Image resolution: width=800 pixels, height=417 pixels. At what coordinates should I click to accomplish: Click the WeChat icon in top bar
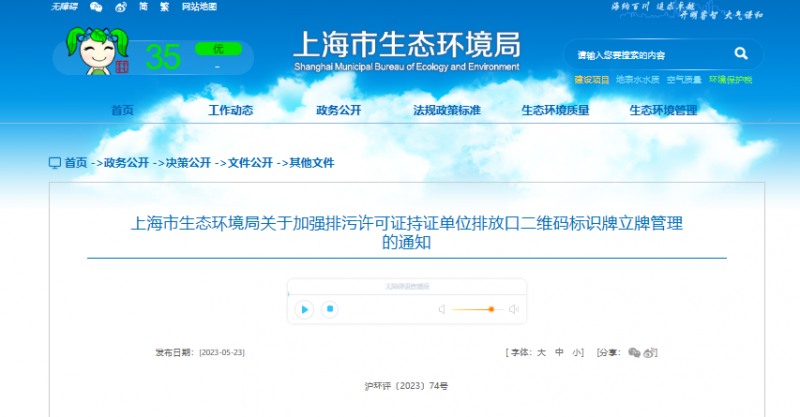[x=96, y=7]
